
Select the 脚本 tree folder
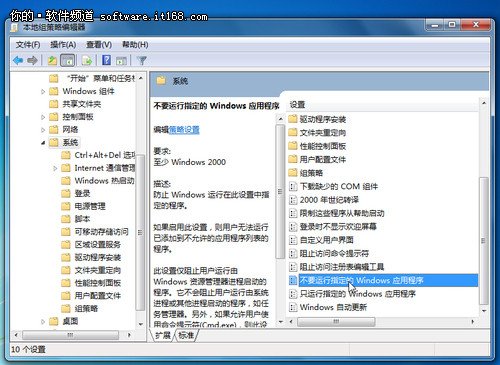click(82, 219)
